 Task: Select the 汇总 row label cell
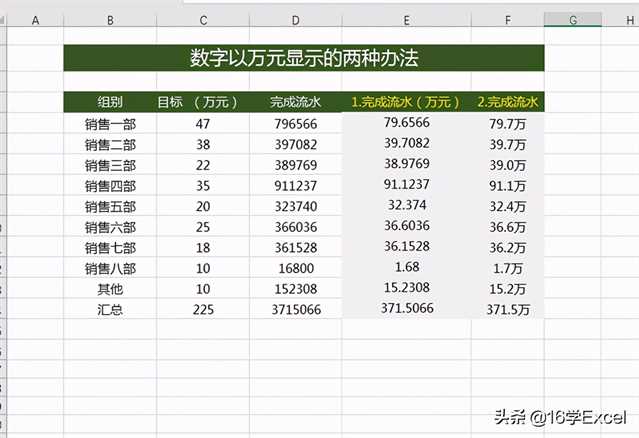[110, 310]
